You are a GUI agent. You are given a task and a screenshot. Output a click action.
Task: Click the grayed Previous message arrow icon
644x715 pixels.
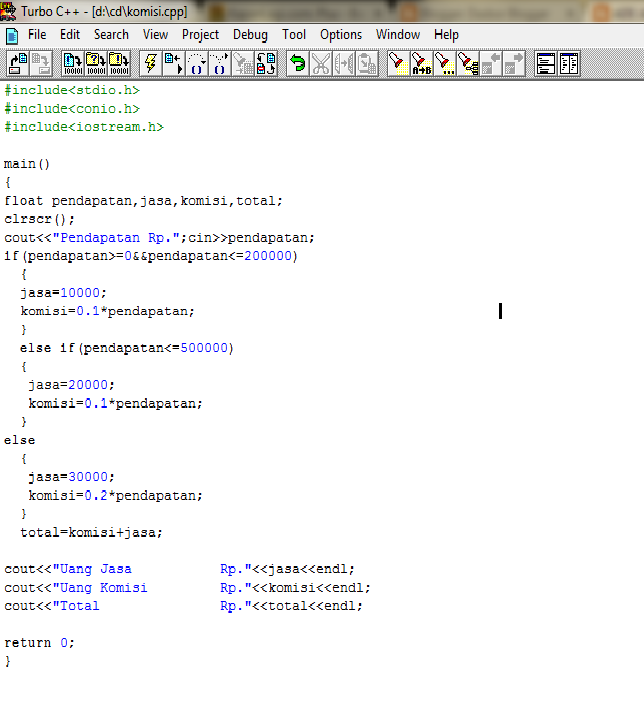point(491,63)
